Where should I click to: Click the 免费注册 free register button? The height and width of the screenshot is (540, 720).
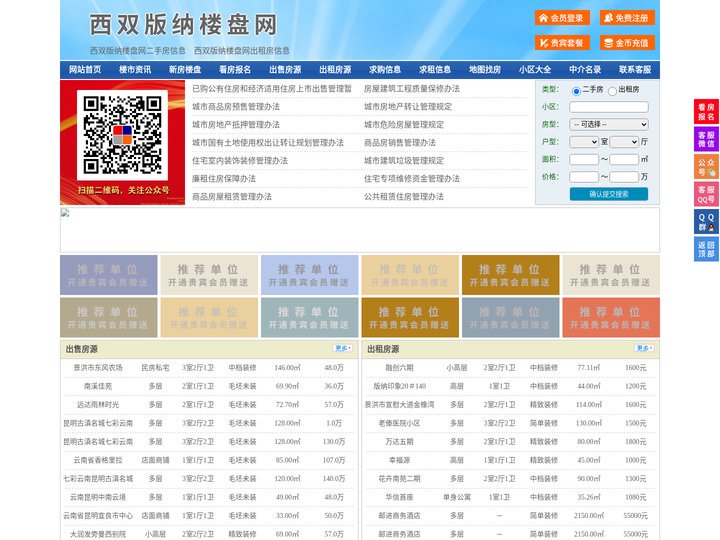627,18
